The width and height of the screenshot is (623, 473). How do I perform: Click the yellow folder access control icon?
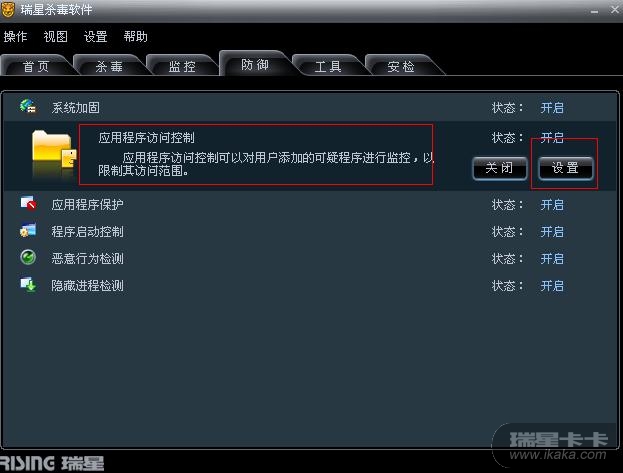54,153
